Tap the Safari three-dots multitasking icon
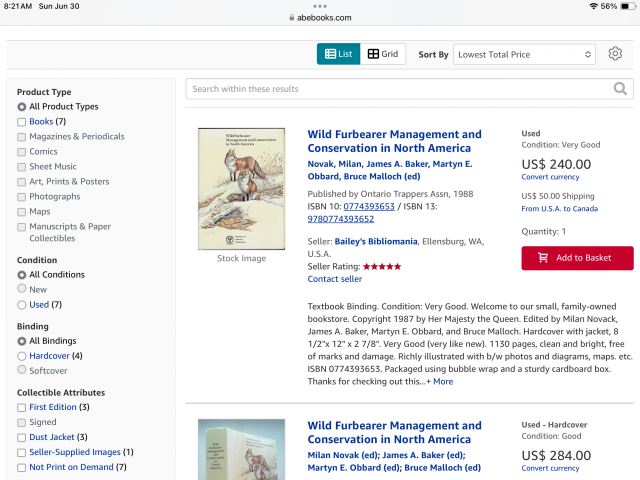This screenshot has width=640, height=480. (x=319, y=5)
